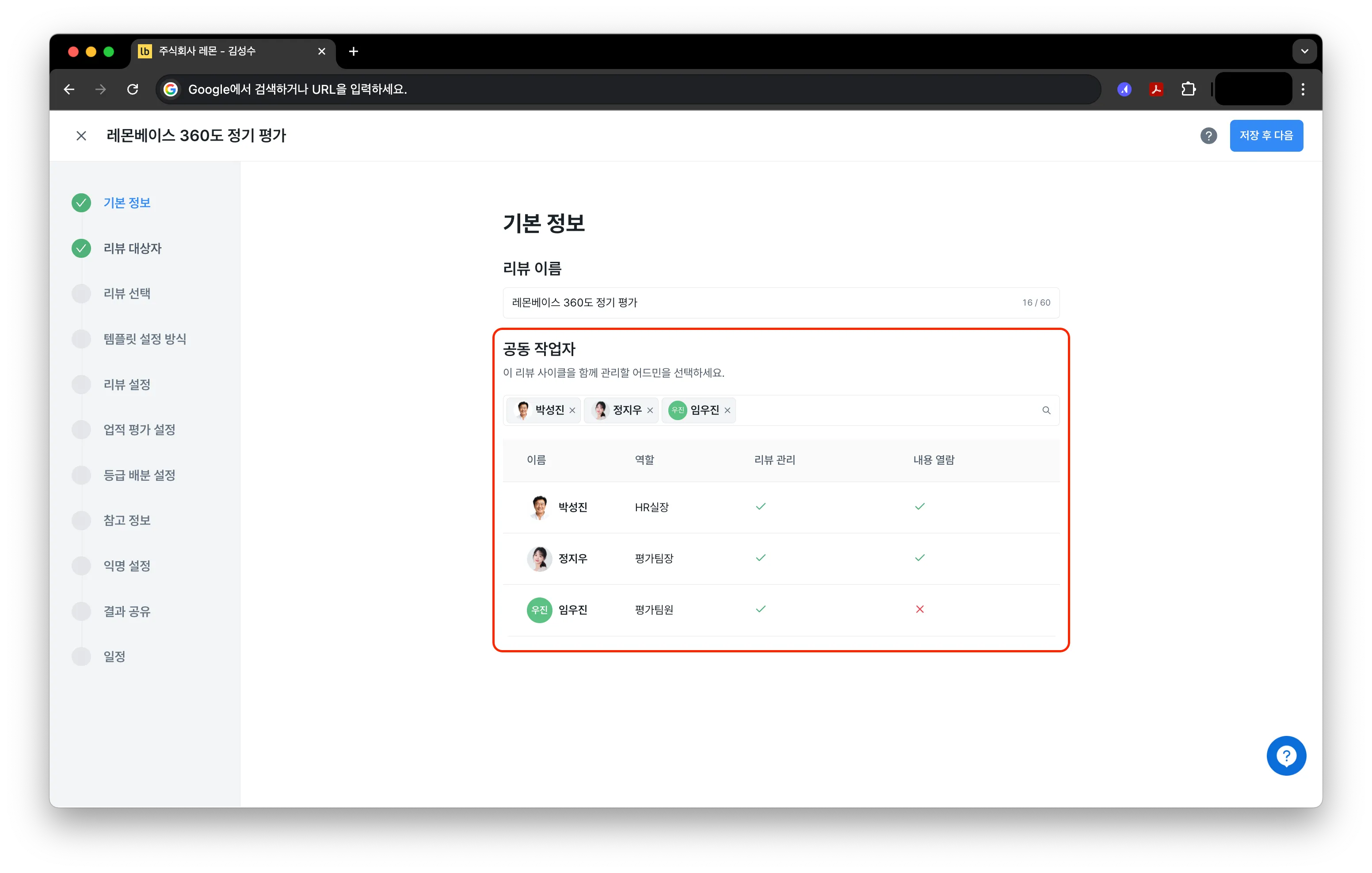Open the Chrome three-dot menu

click(x=1303, y=89)
